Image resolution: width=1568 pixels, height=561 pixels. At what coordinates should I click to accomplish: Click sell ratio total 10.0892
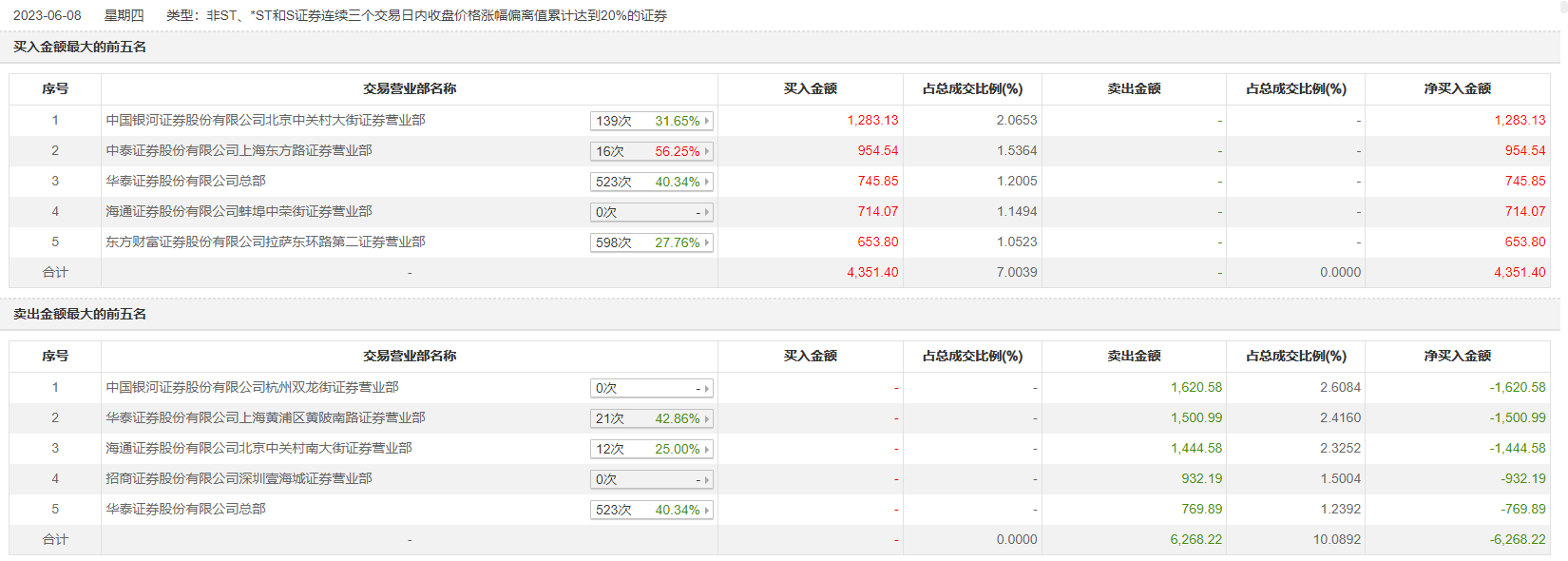[x=1337, y=539]
